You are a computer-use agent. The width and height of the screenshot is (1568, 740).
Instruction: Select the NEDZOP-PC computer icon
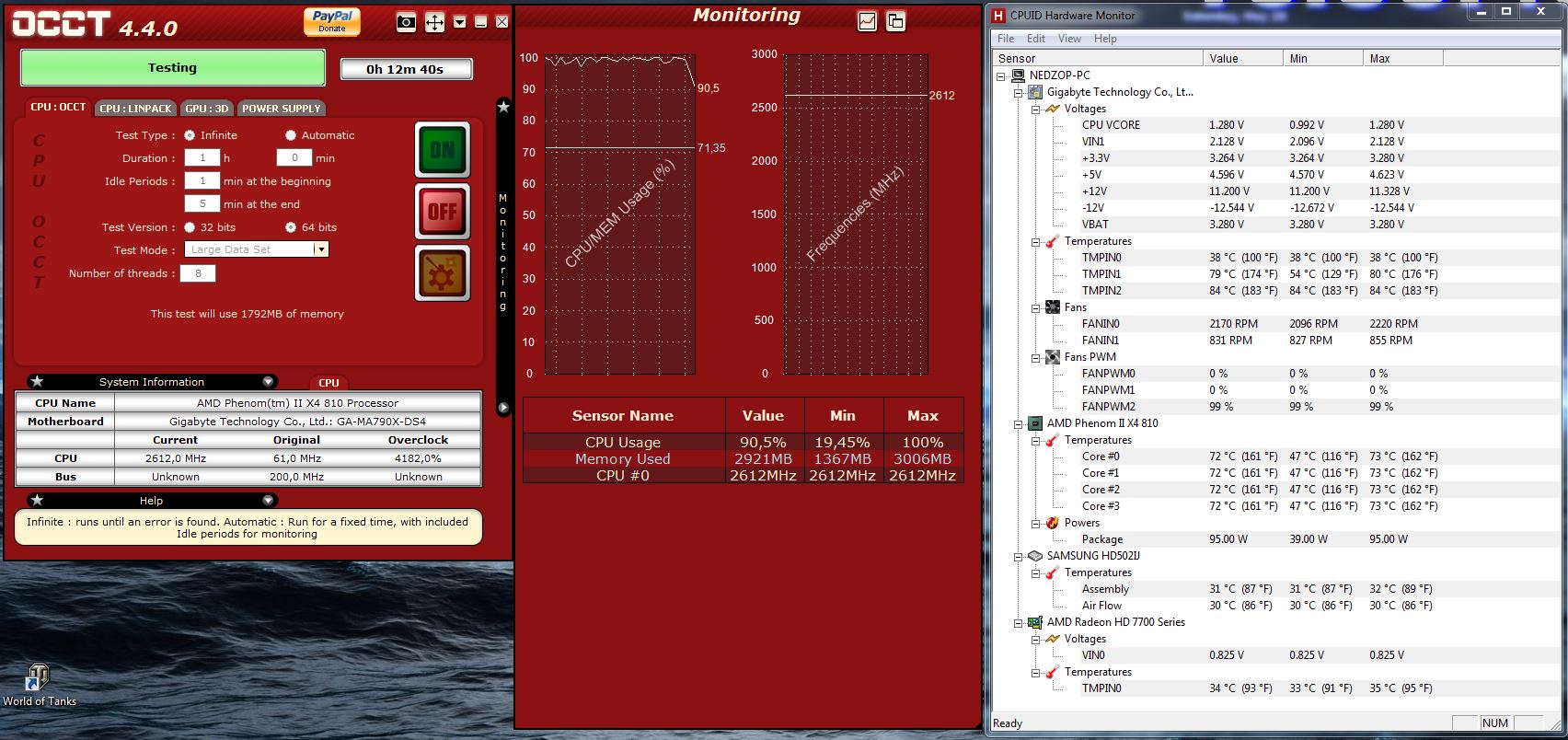click(x=1018, y=75)
